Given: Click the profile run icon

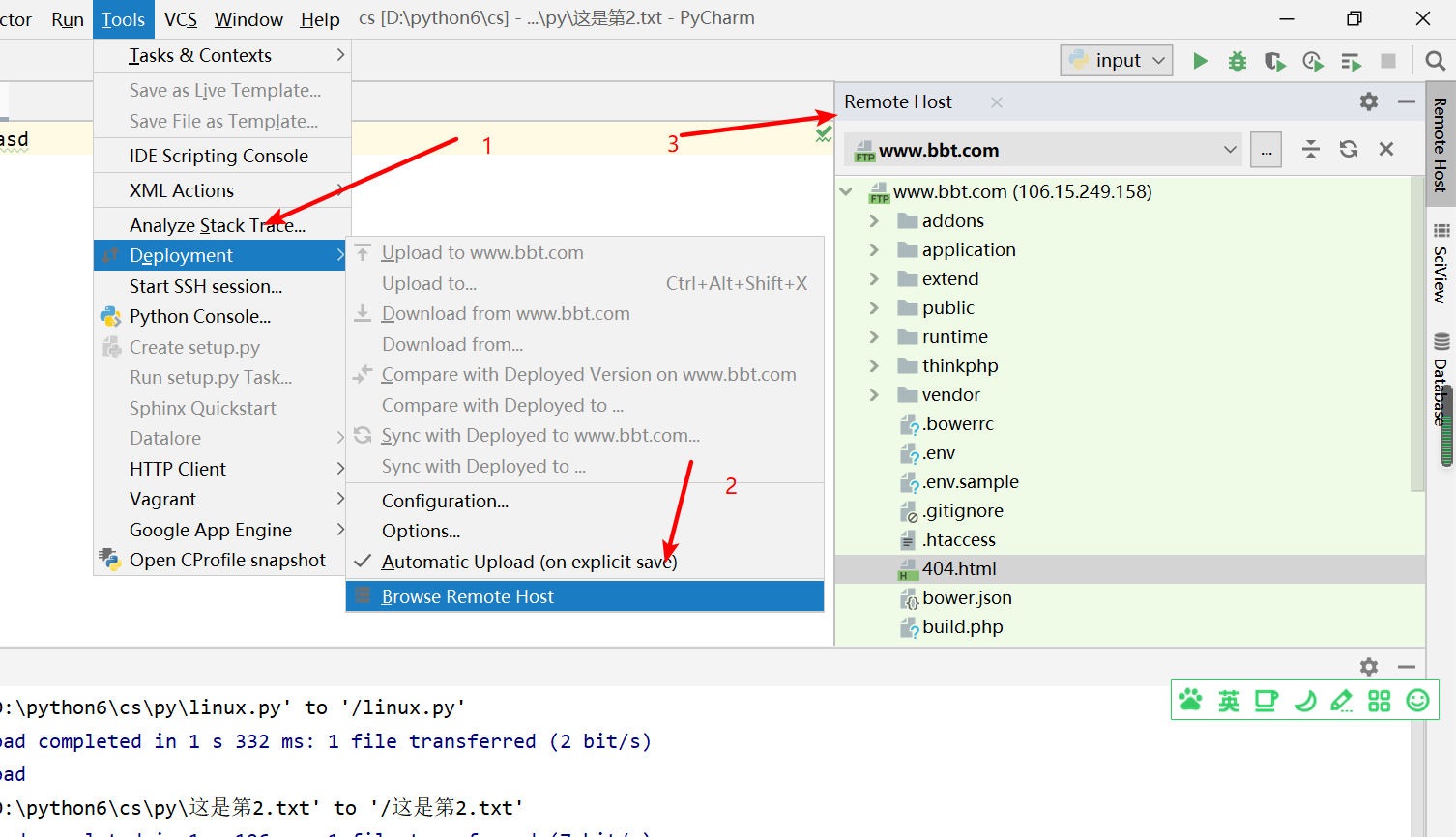Looking at the screenshot, I should (1313, 61).
